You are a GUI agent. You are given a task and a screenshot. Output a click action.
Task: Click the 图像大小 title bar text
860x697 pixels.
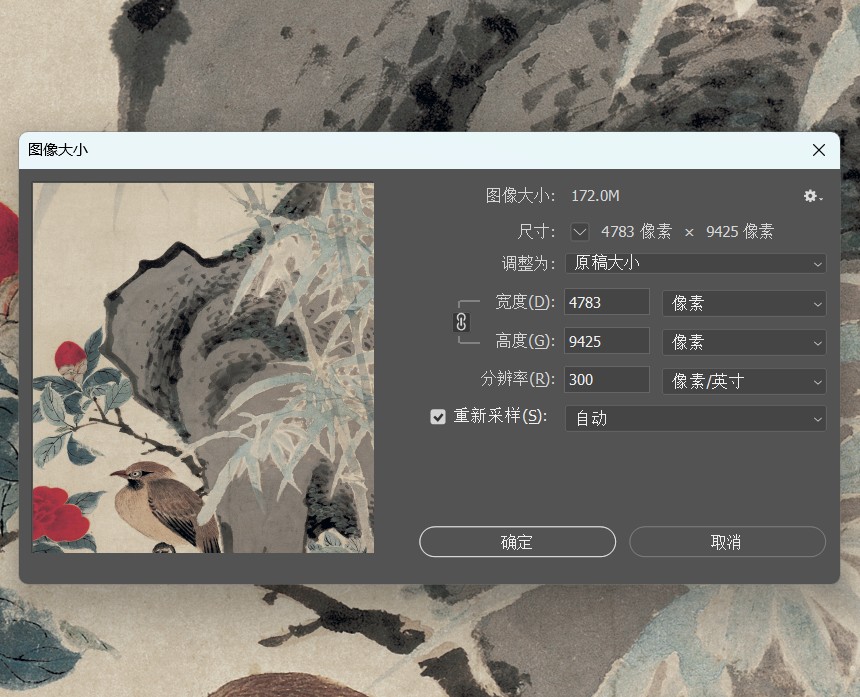tap(58, 150)
